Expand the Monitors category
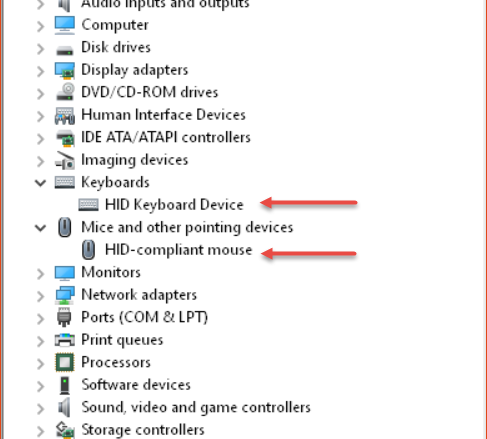 coord(40,274)
